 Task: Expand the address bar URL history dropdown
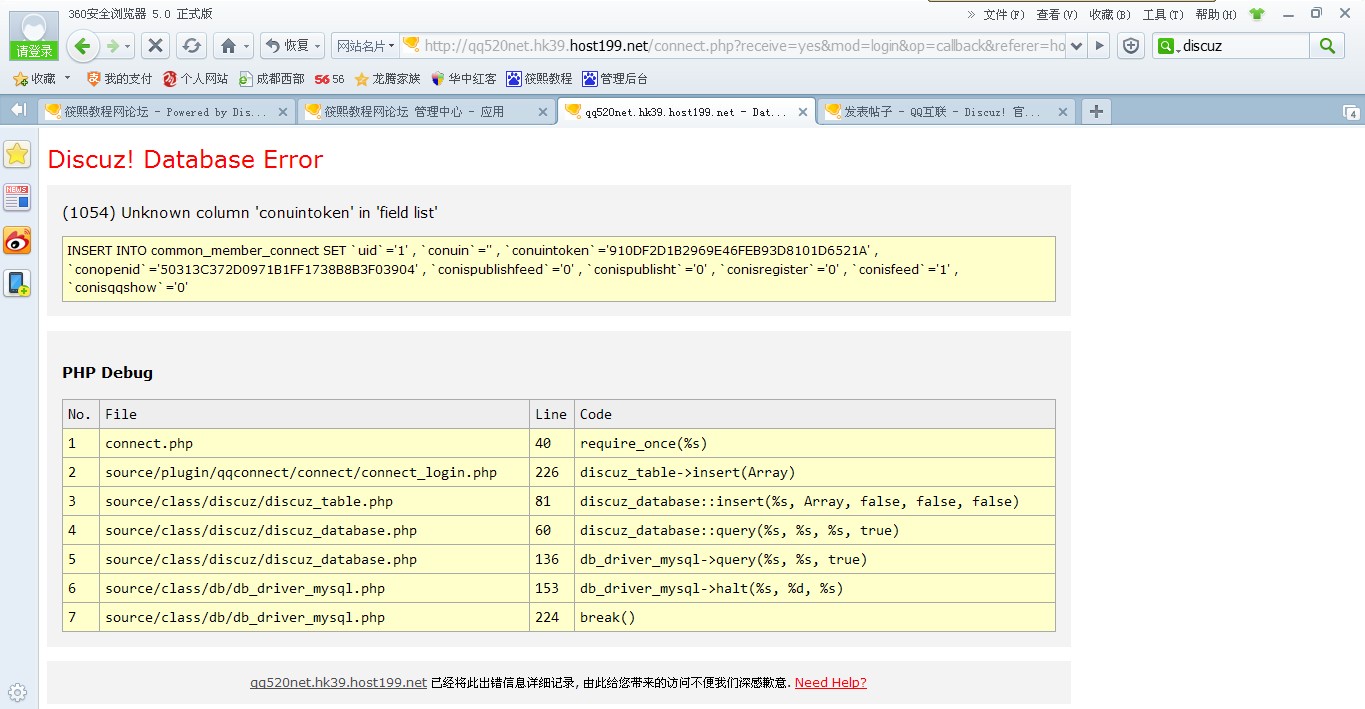(x=1076, y=46)
